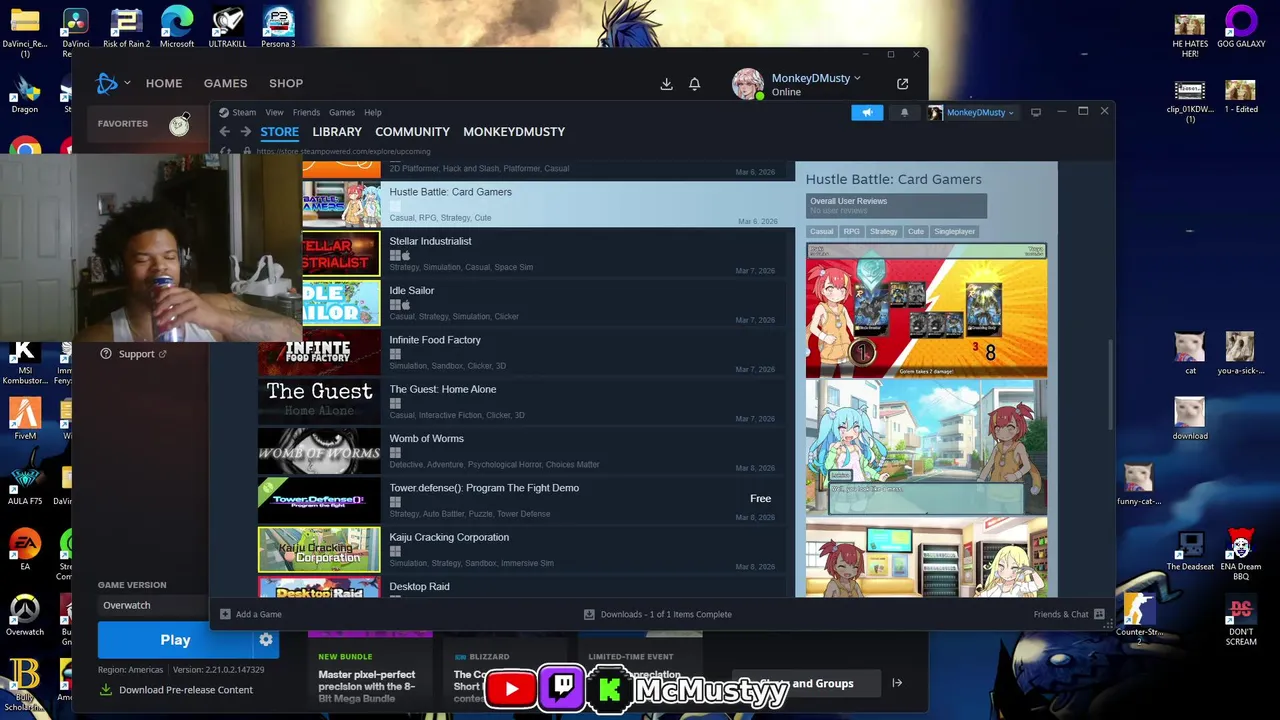
Task: Click Add a Game in Steam
Action: click(x=251, y=614)
